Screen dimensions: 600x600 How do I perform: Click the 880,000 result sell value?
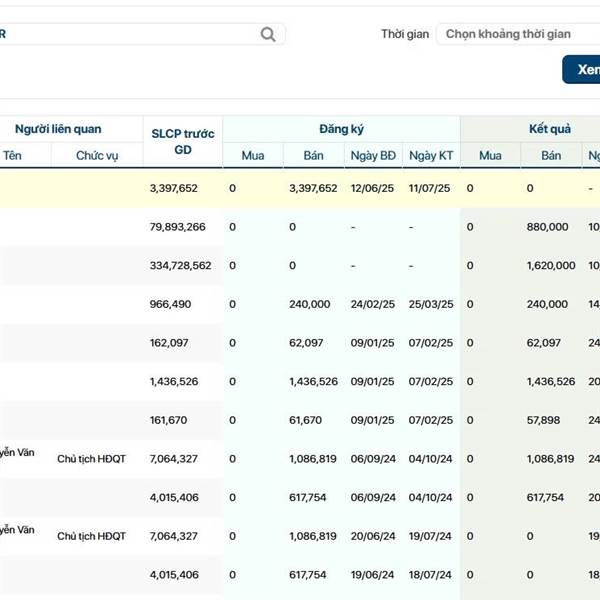click(547, 227)
